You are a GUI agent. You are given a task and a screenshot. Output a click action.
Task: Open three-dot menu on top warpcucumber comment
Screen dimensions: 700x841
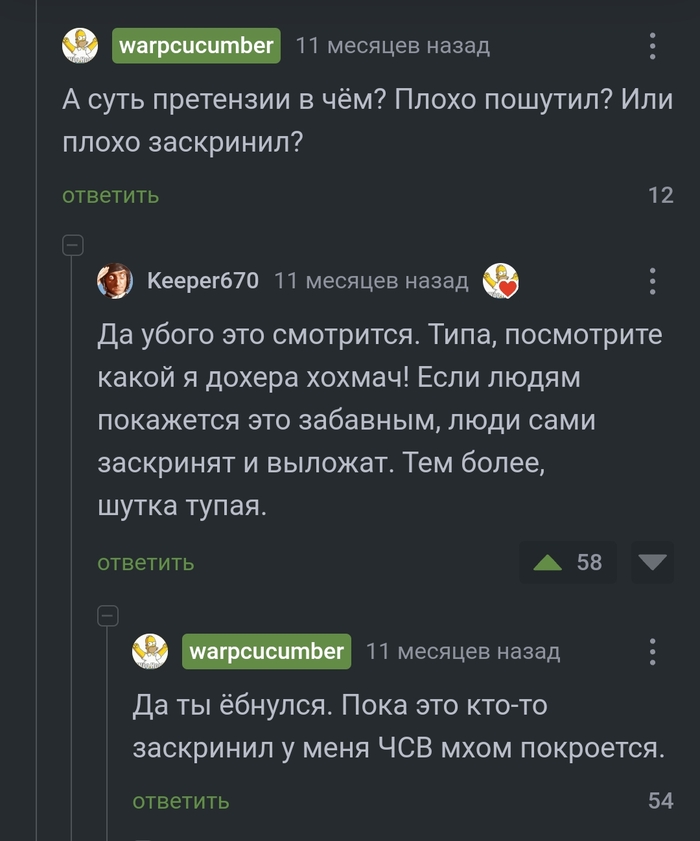click(652, 46)
